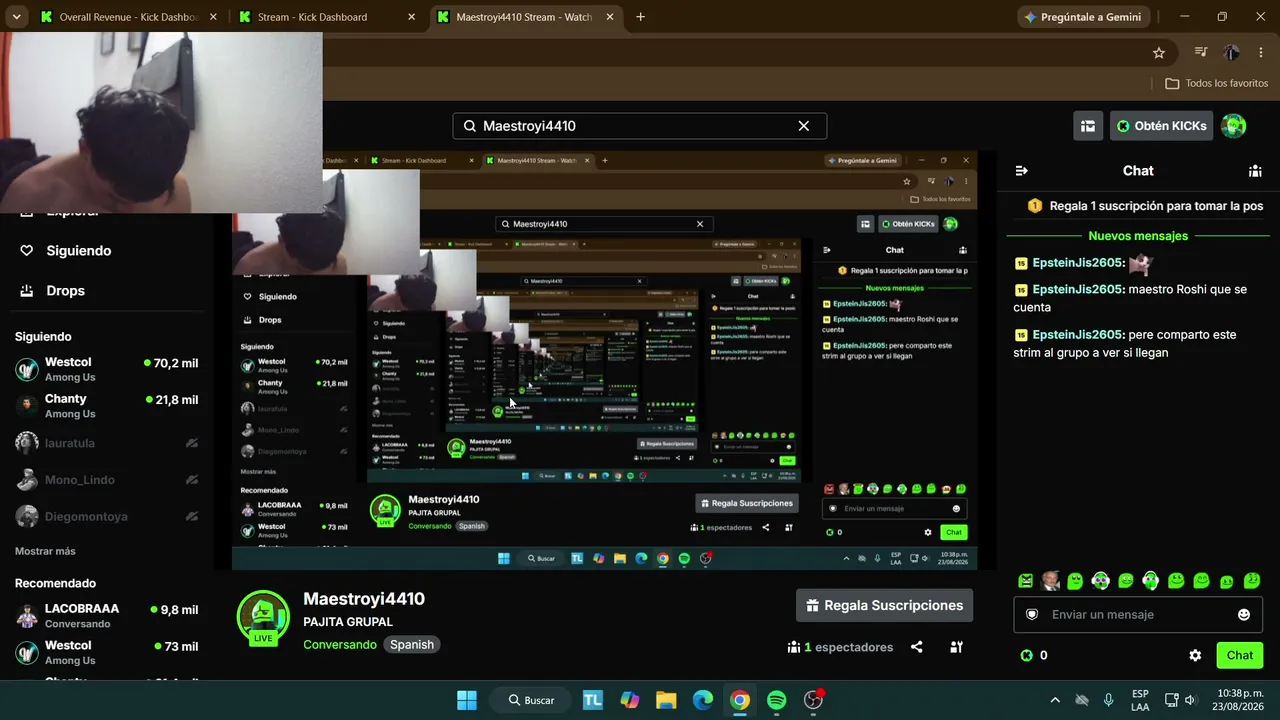Screen dimensions: 1280x720
Task: Click the stream title PAJITA GRUPAL
Action: [x=348, y=622]
